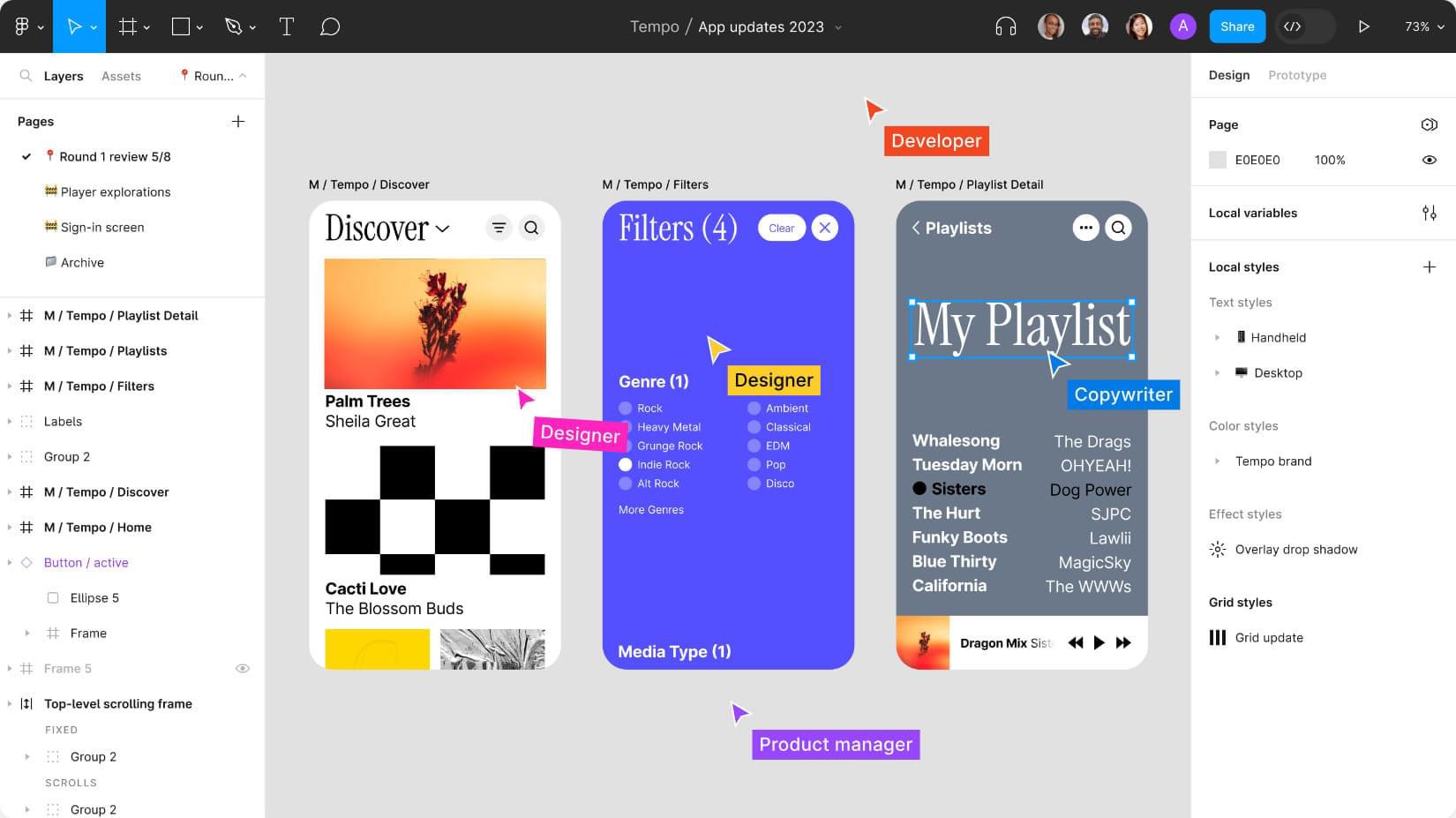The height and width of the screenshot is (818, 1456).
Task: Start audio conversation with headphones icon
Action: tap(1006, 26)
